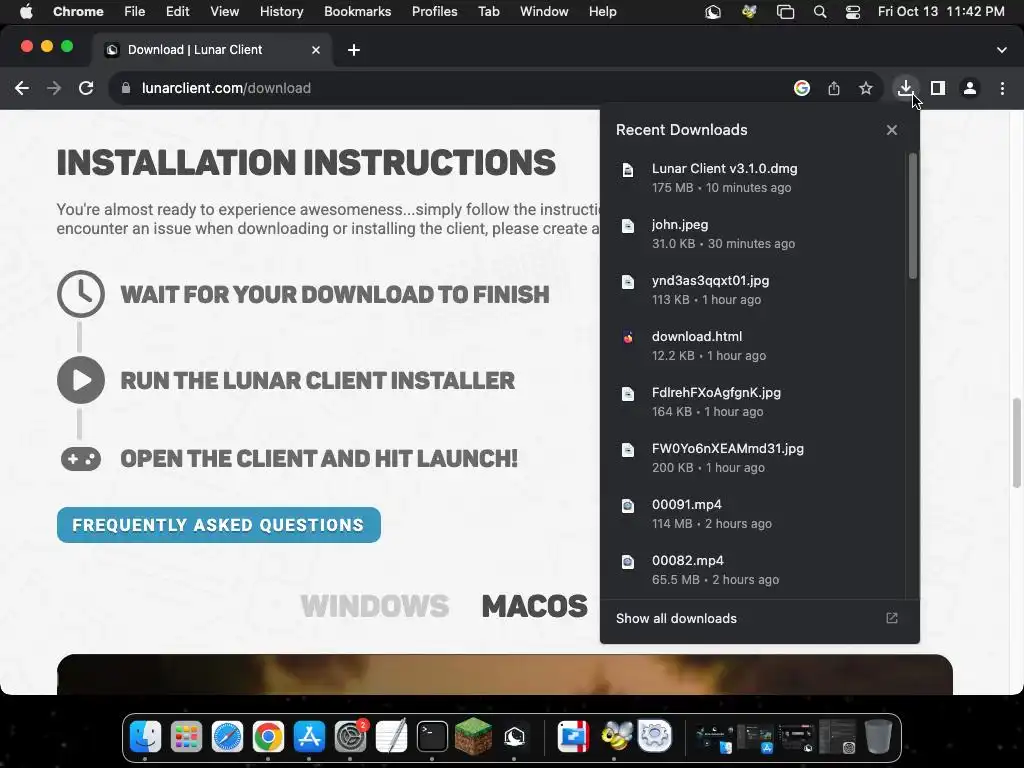1024x768 pixels.
Task: Open Lunar Client from the Dock
Action: tap(515, 737)
